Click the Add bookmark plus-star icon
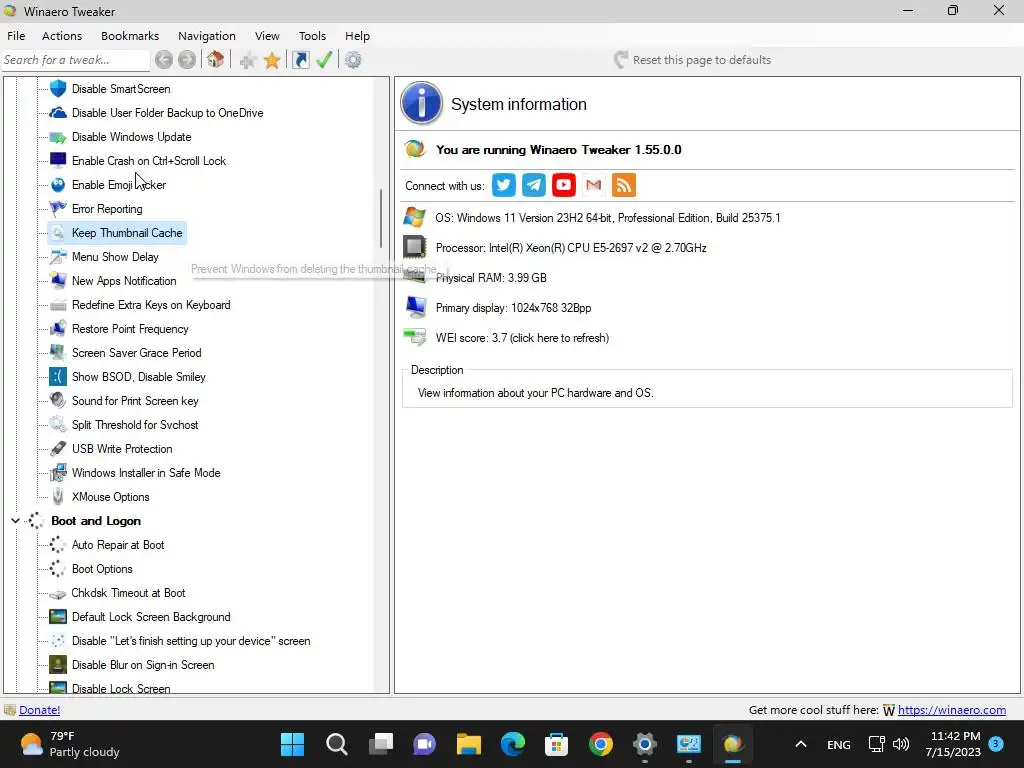The height and width of the screenshot is (768, 1024). pos(248,61)
